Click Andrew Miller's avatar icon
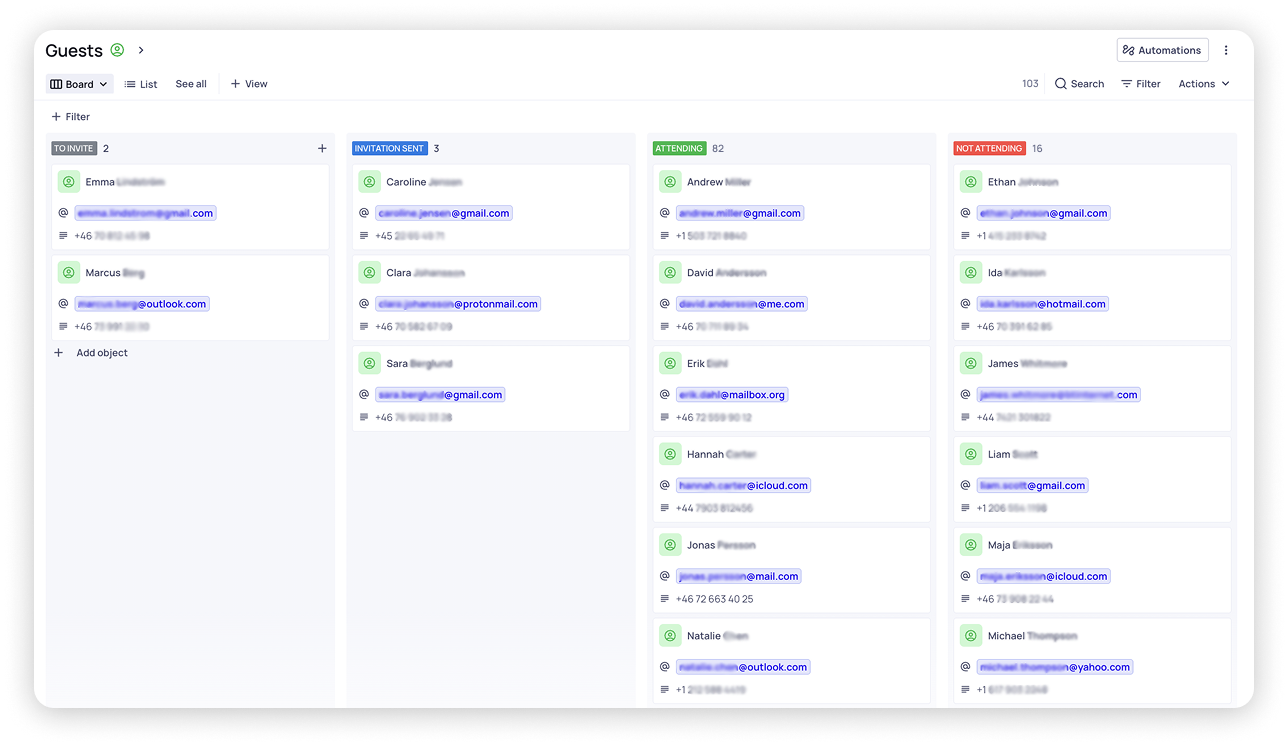Image resolution: width=1288 pixels, height=746 pixels. pos(670,182)
